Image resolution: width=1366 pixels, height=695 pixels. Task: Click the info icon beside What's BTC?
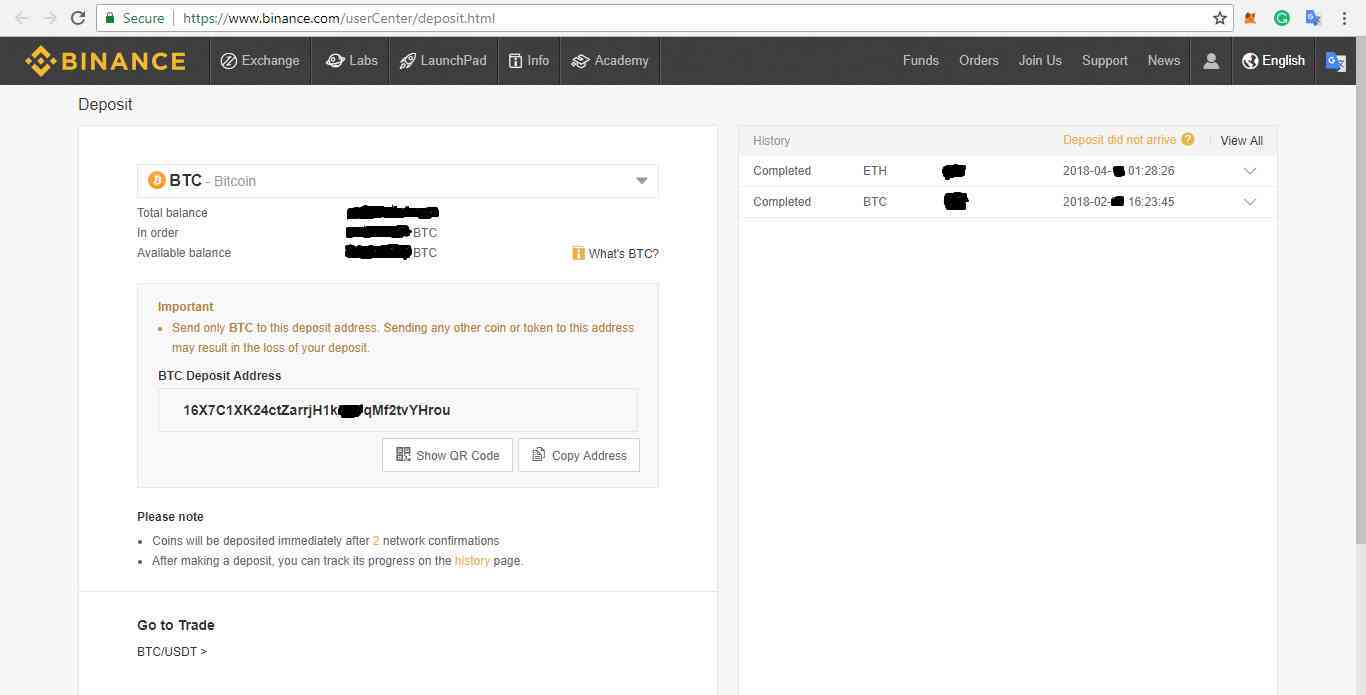578,253
